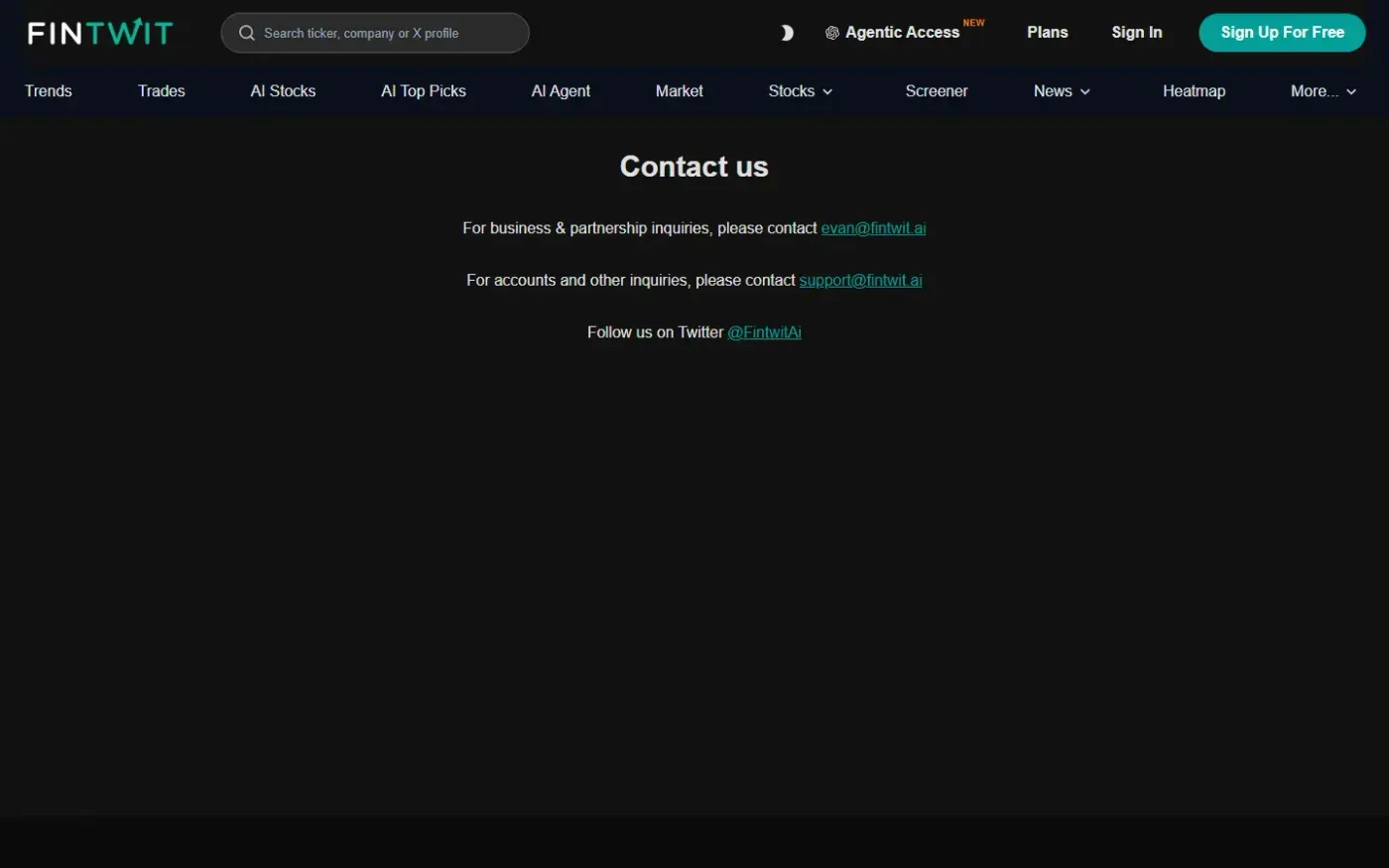Click evan@fintwit.ai email link
1389x868 pixels.
click(873, 228)
